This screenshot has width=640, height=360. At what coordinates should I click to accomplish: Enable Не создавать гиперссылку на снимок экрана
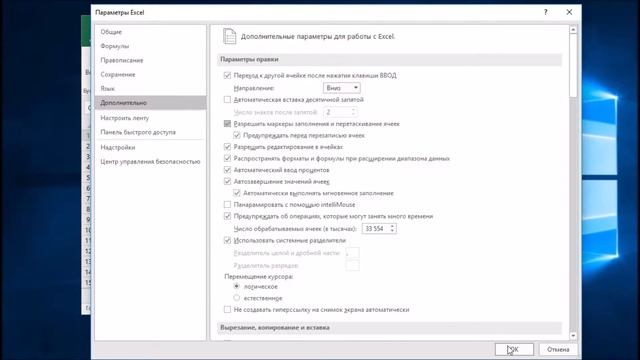[227, 310]
